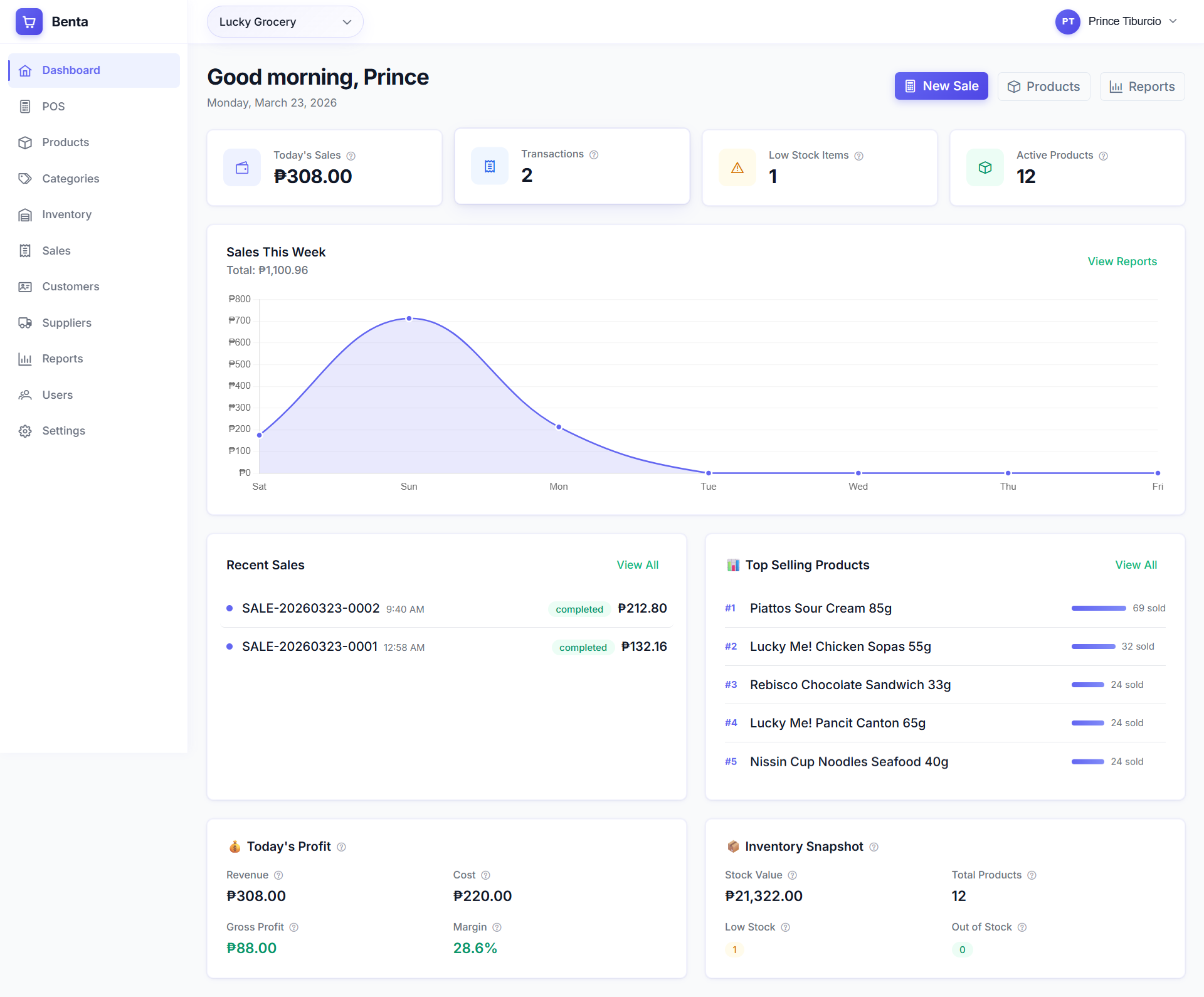The height and width of the screenshot is (997, 1204).
Task: Select sale SALE-20260323-0002 in Recent Sales
Action: click(311, 608)
